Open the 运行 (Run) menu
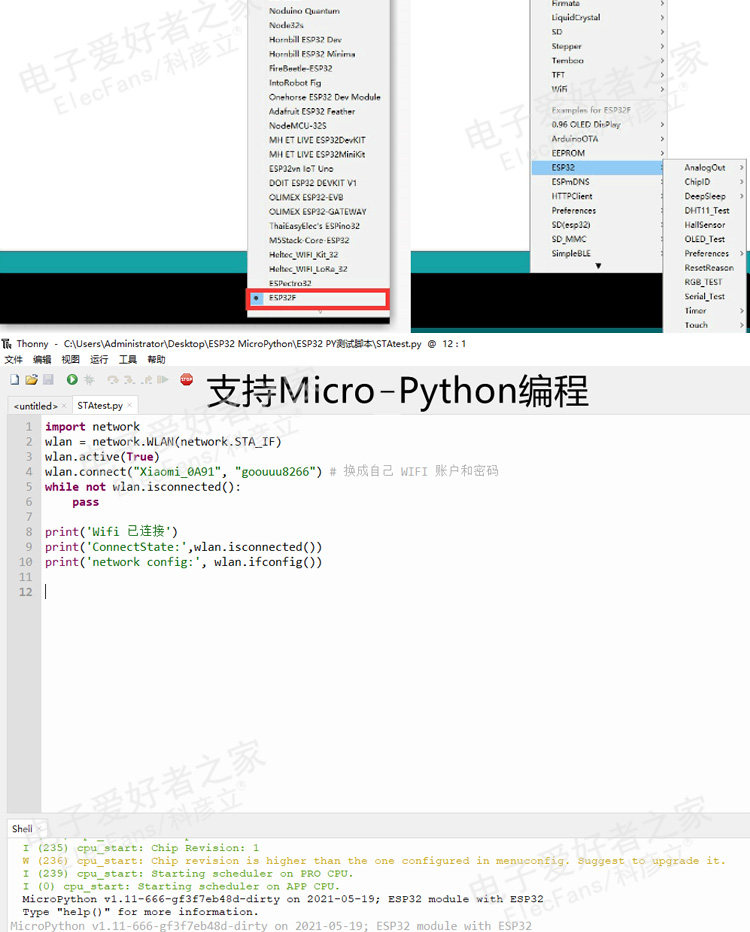Image resolution: width=750 pixels, height=932 pixels. point(99,360)
